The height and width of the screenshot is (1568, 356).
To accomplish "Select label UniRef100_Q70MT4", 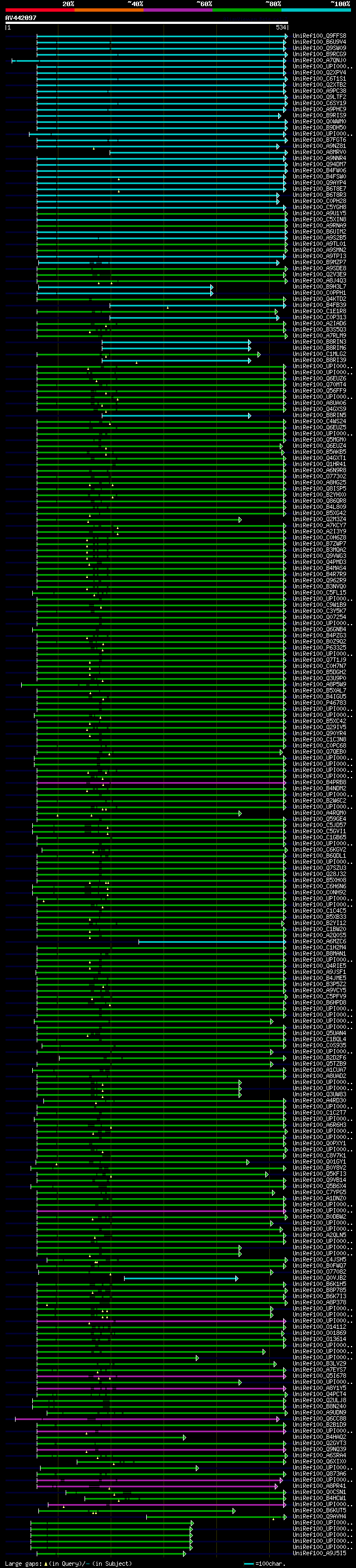I will (319, 385).
